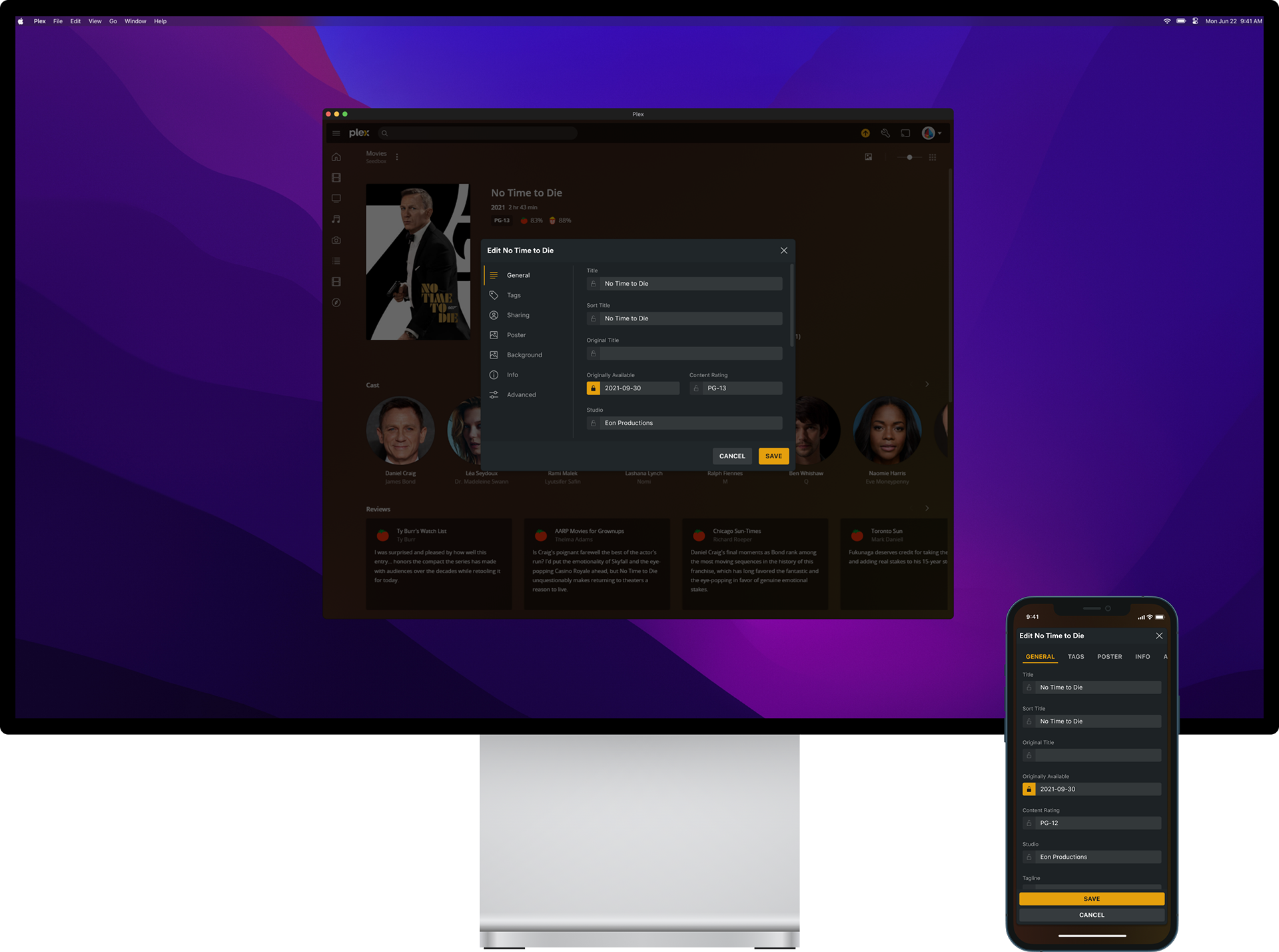1279x952 pixels.
Task: Click the Wi-Fi status icon
Action: [x=1167, y=21]
